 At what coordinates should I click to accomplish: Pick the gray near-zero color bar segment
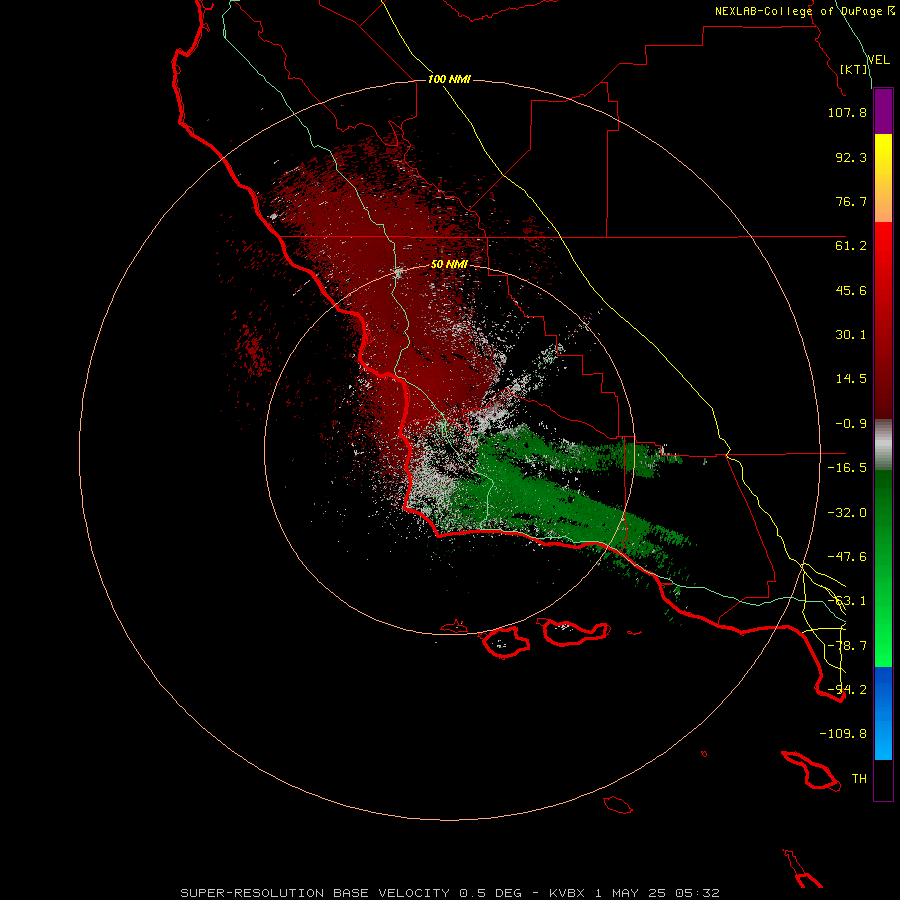[x=883, y=445]
